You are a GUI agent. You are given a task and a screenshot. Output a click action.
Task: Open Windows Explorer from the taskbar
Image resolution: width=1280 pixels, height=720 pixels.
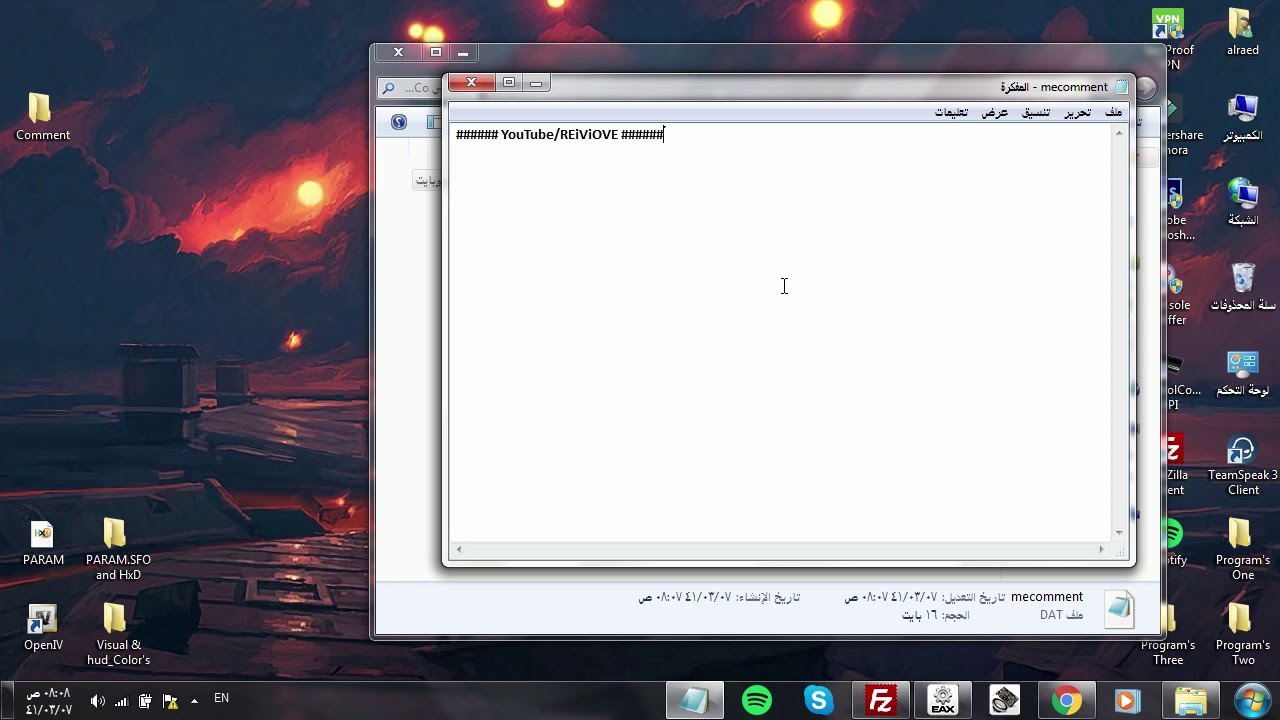[1190, 701]
